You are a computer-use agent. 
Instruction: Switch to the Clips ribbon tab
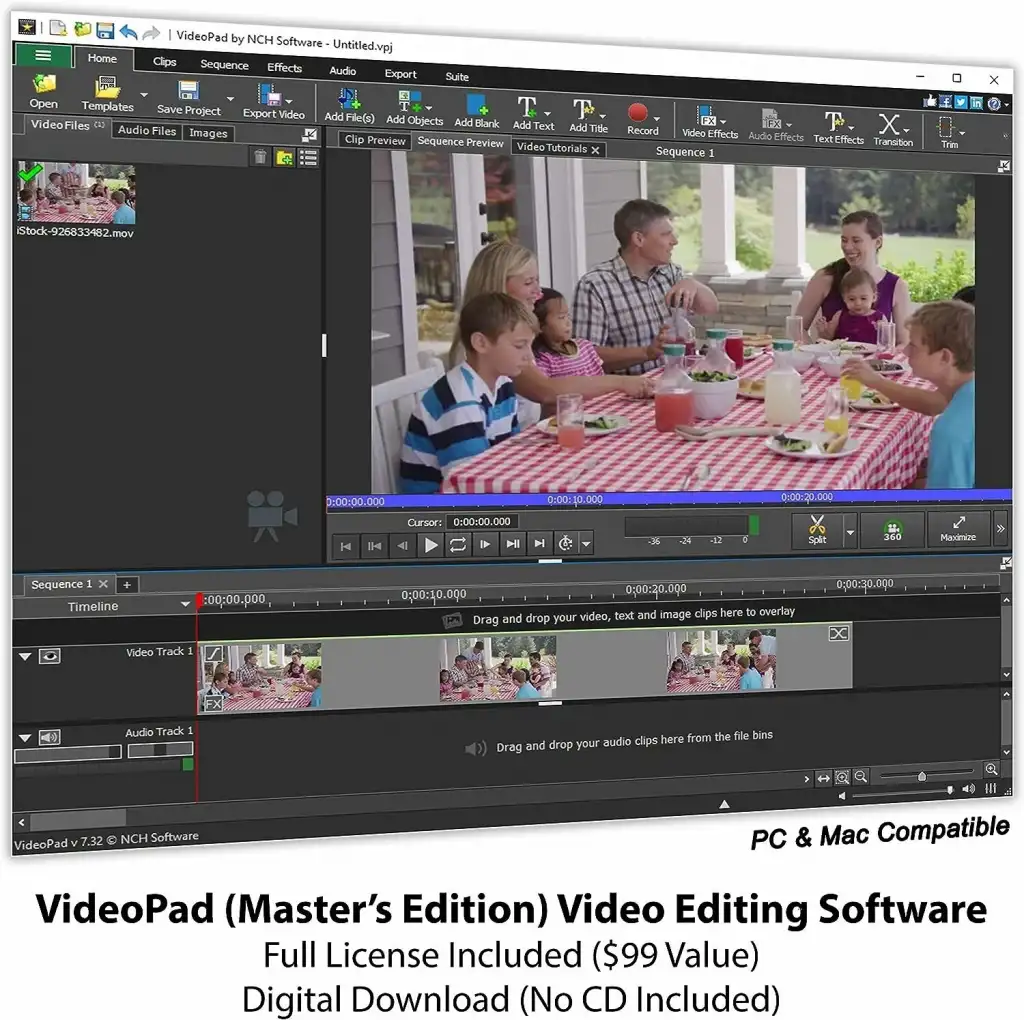(x=165, y=61)
